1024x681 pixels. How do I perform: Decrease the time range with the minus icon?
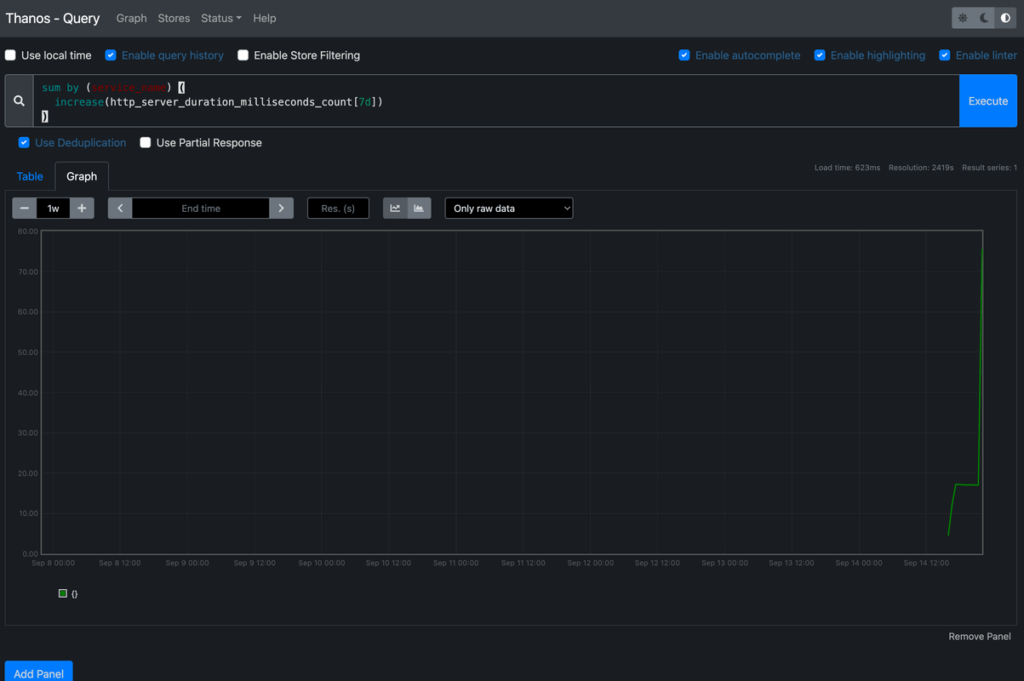24,208
